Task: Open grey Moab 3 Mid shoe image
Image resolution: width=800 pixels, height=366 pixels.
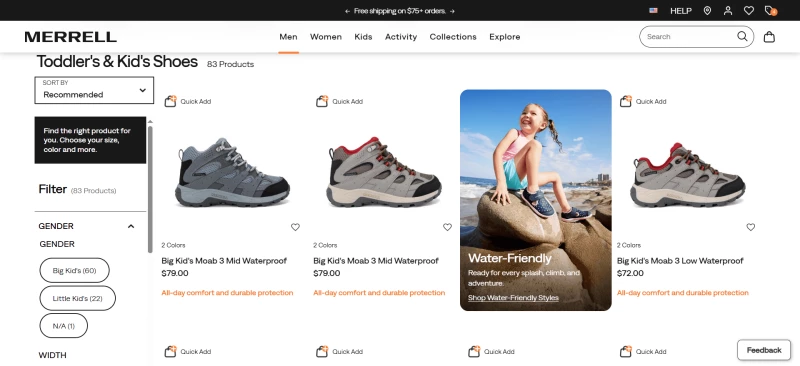Action: coord(234,172)
